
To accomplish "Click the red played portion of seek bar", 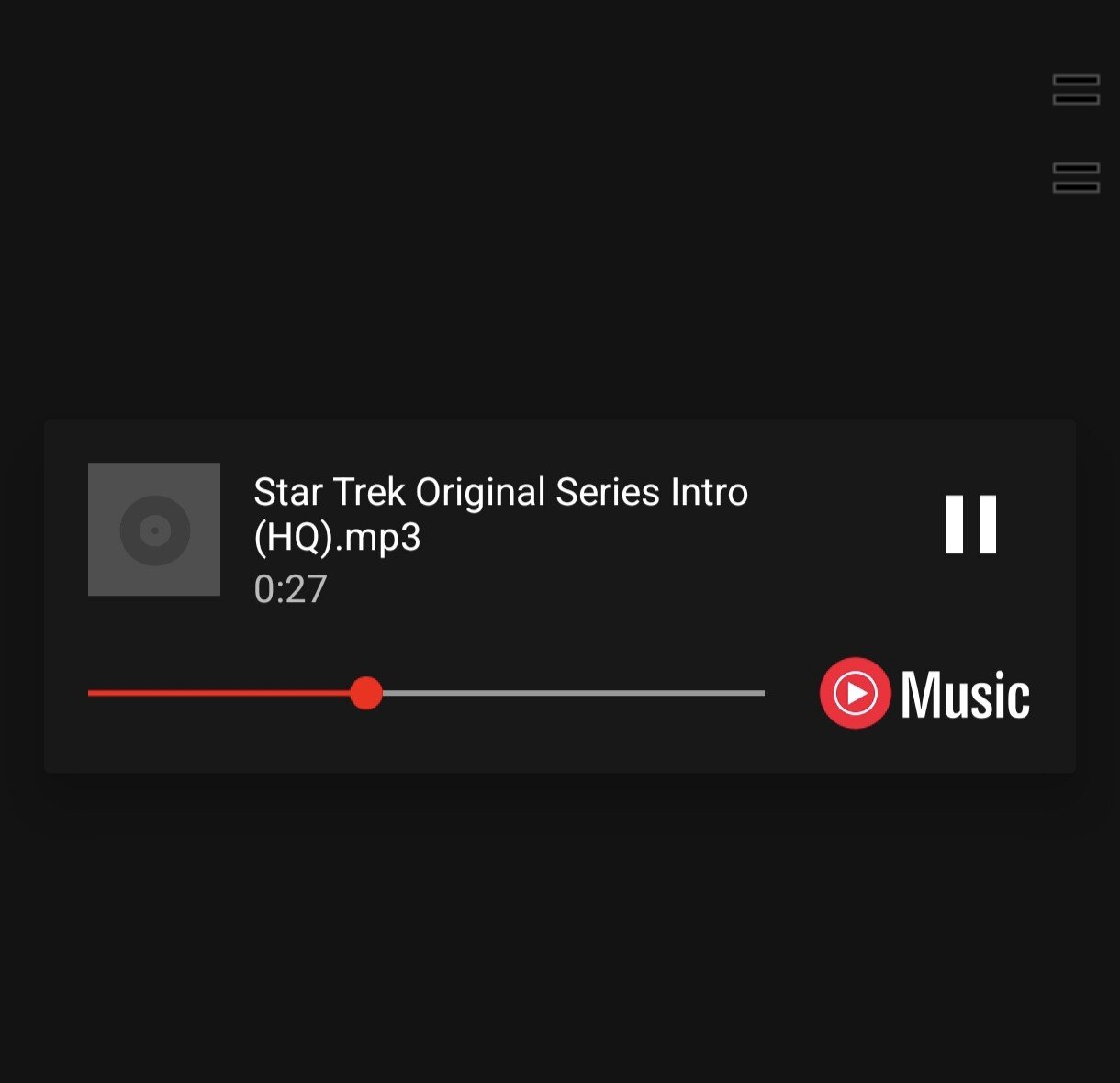I will [x=218, y=693].
